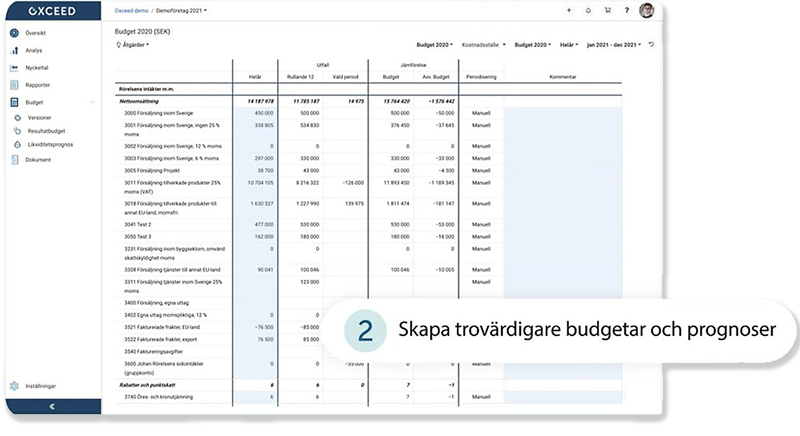Expand the Demoföretag 2021 company dropdown
Screen dimensions: 800x436
[x=180, y=10]
